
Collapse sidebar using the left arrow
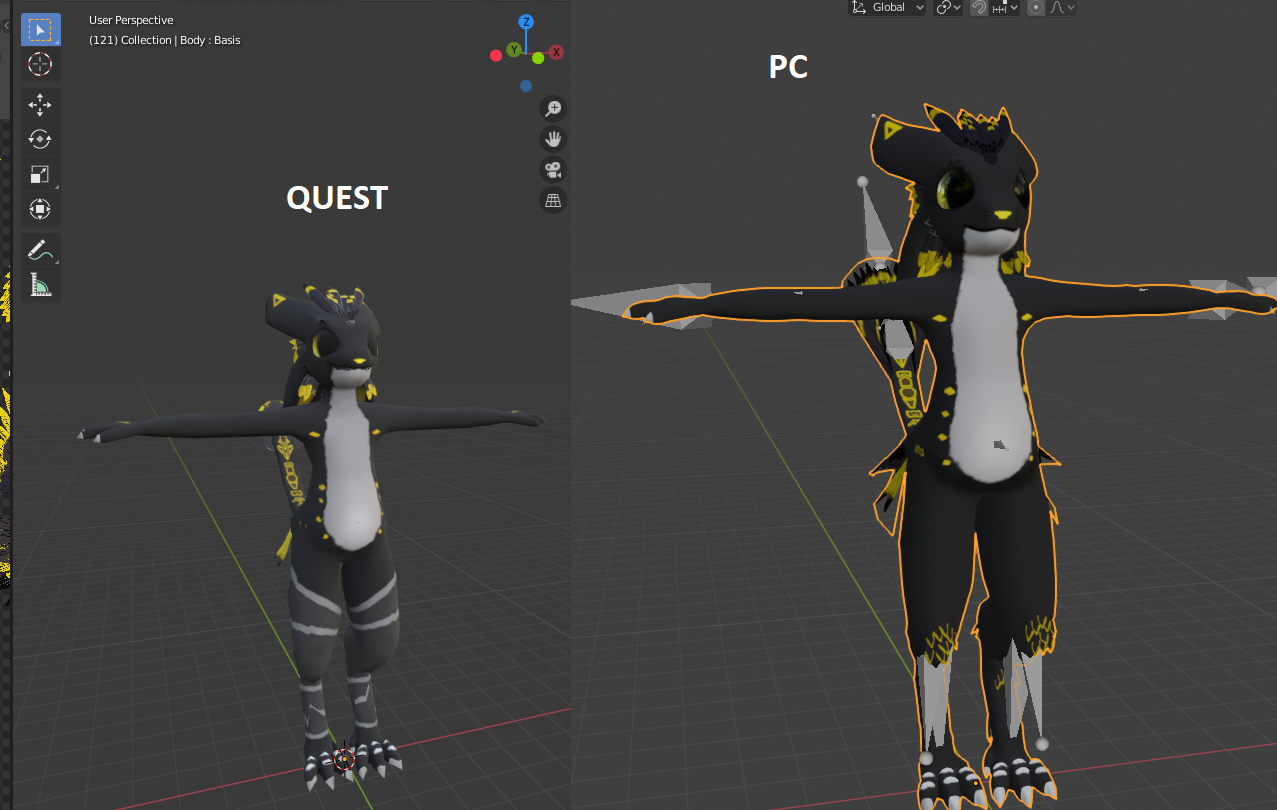tap(6, 25)
